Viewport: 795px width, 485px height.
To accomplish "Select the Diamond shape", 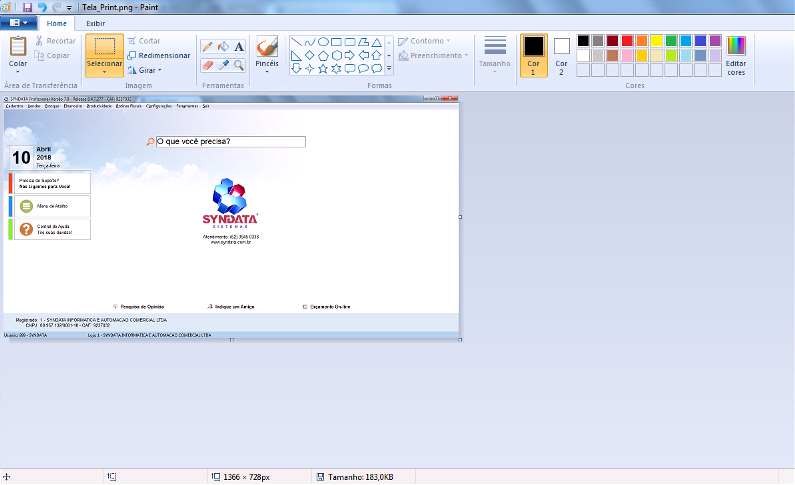I will coord(310,55).
